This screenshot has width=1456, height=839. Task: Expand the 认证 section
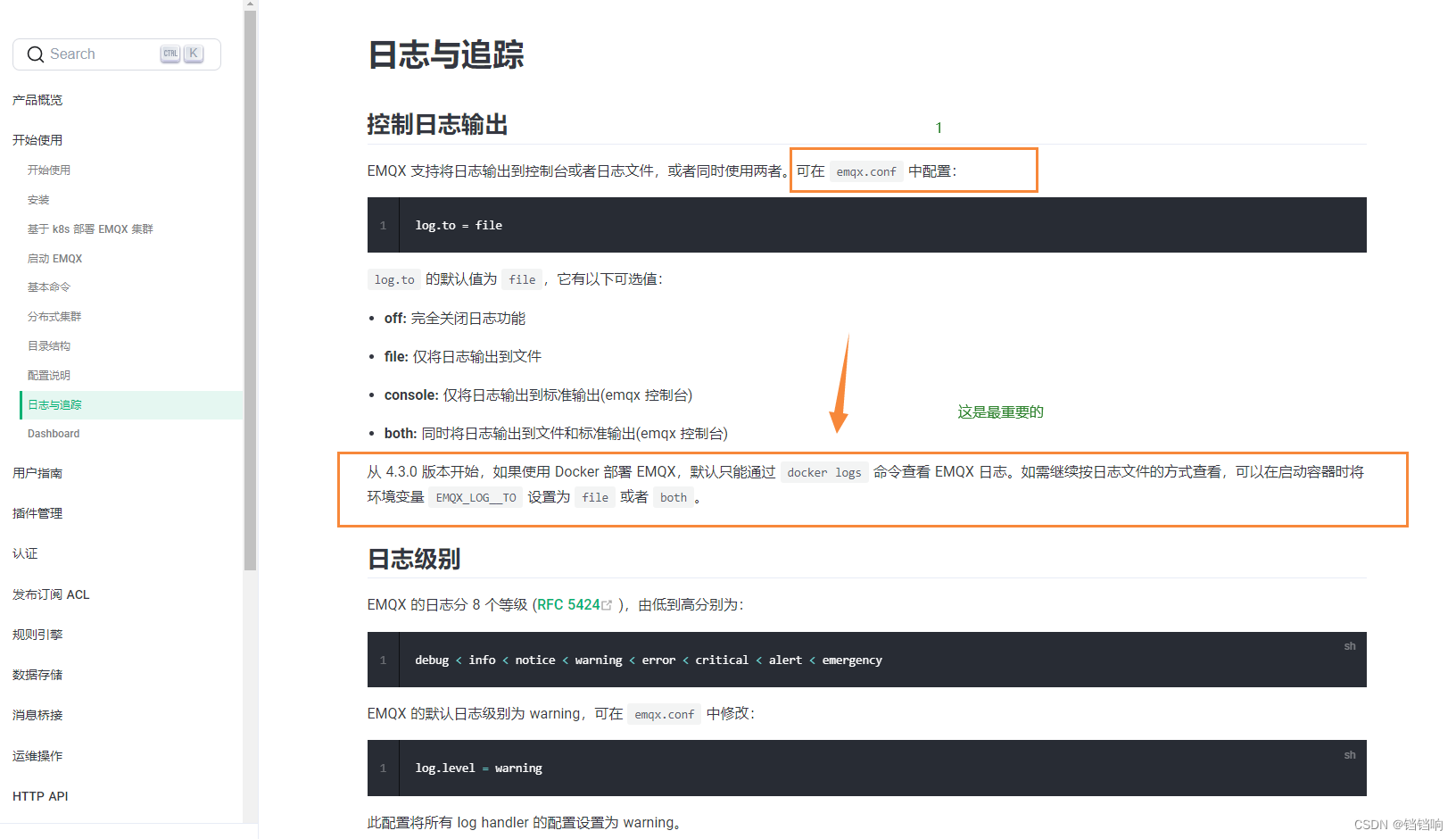25,553
